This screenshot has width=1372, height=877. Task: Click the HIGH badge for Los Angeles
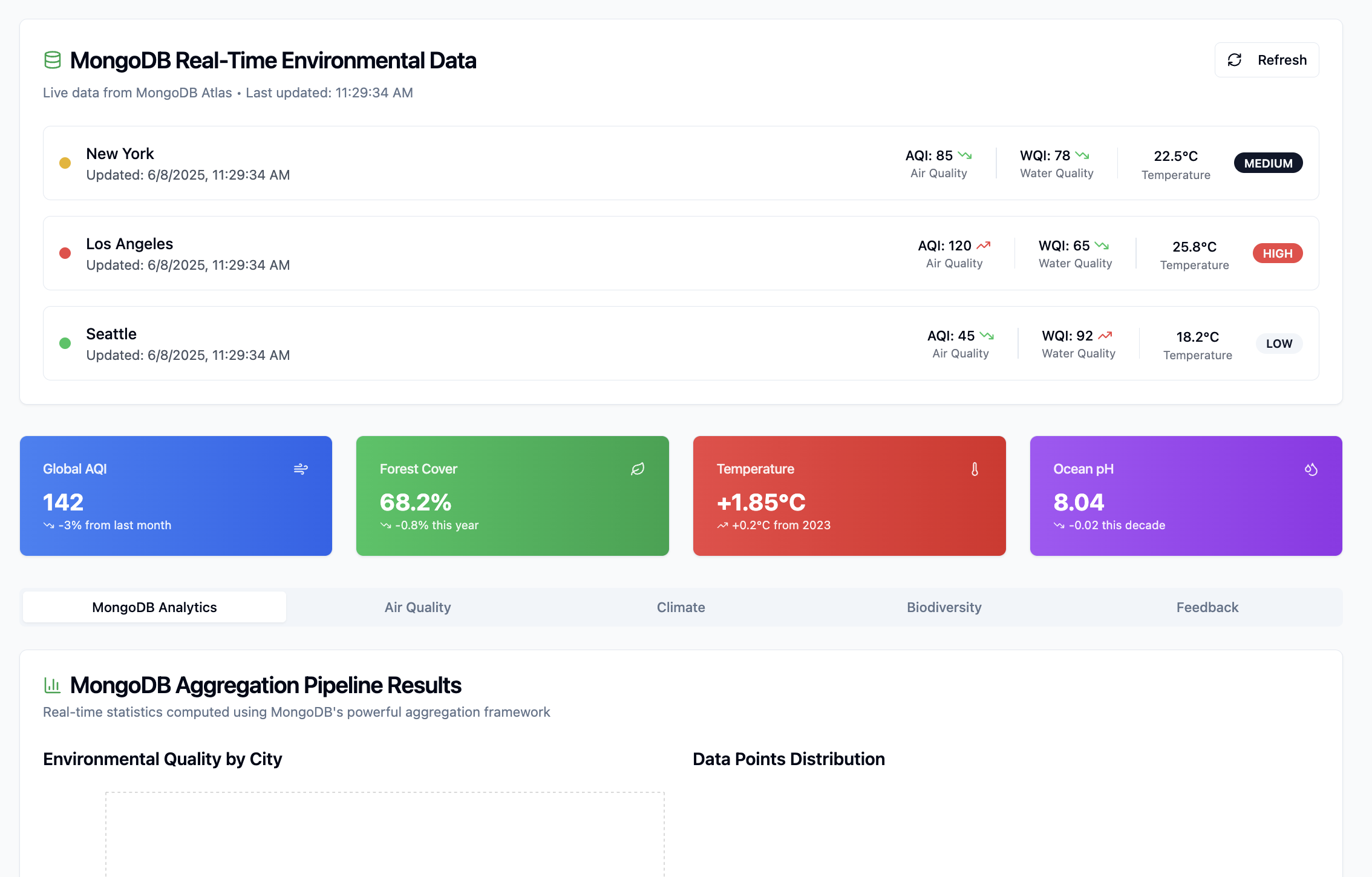[x=1277, y=253]
